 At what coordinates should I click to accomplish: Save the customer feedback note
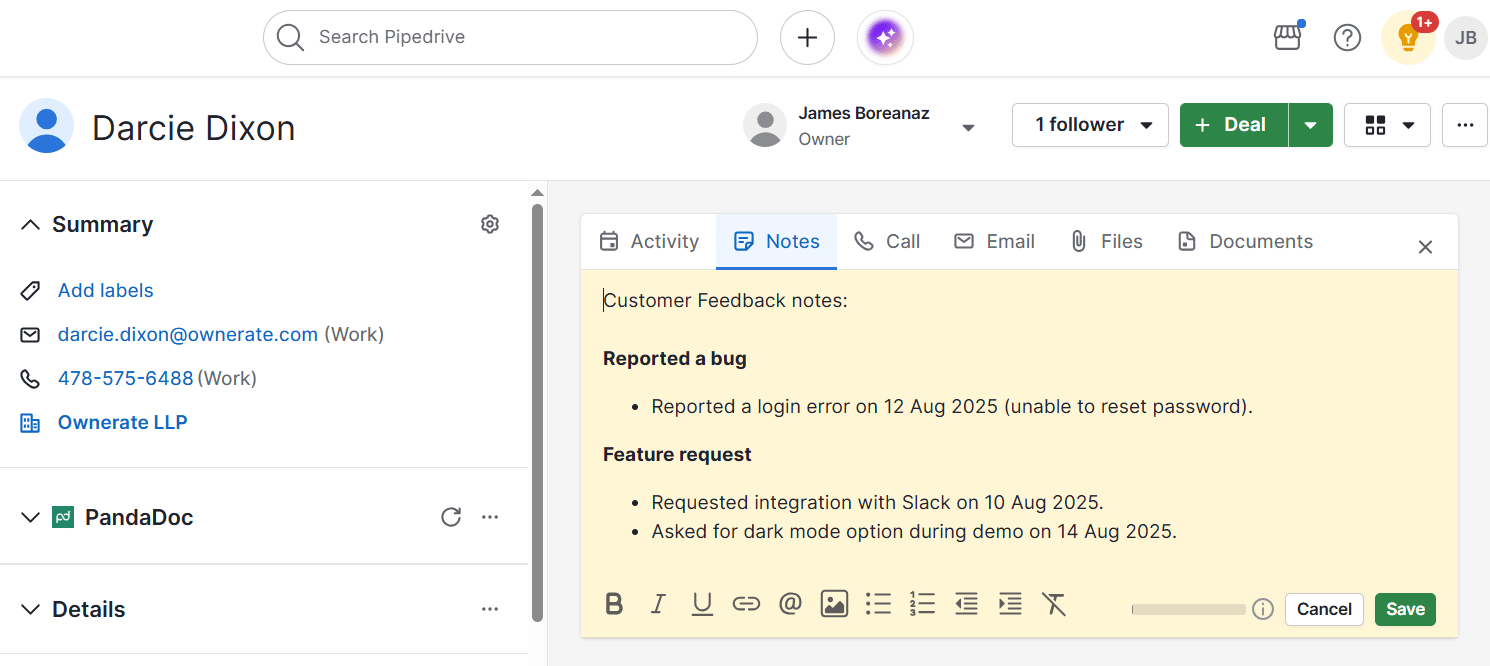(x=1405, y=609)
